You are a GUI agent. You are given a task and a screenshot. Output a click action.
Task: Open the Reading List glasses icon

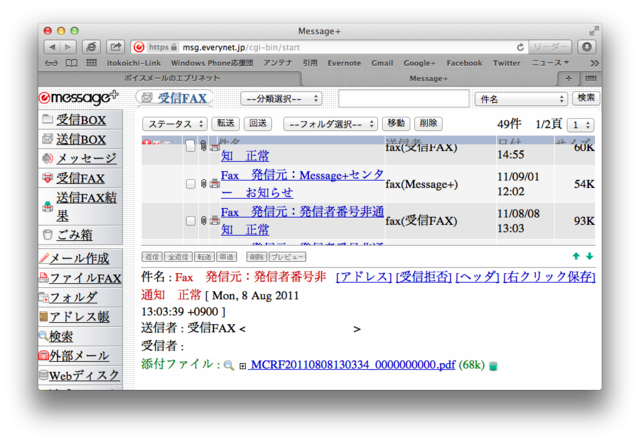[51, 63]
